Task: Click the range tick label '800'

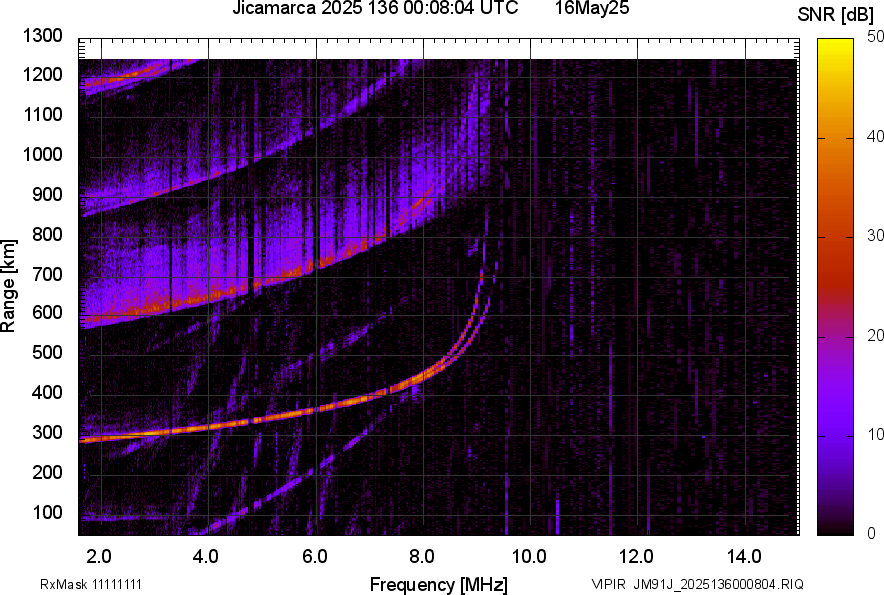Action: 47,234
